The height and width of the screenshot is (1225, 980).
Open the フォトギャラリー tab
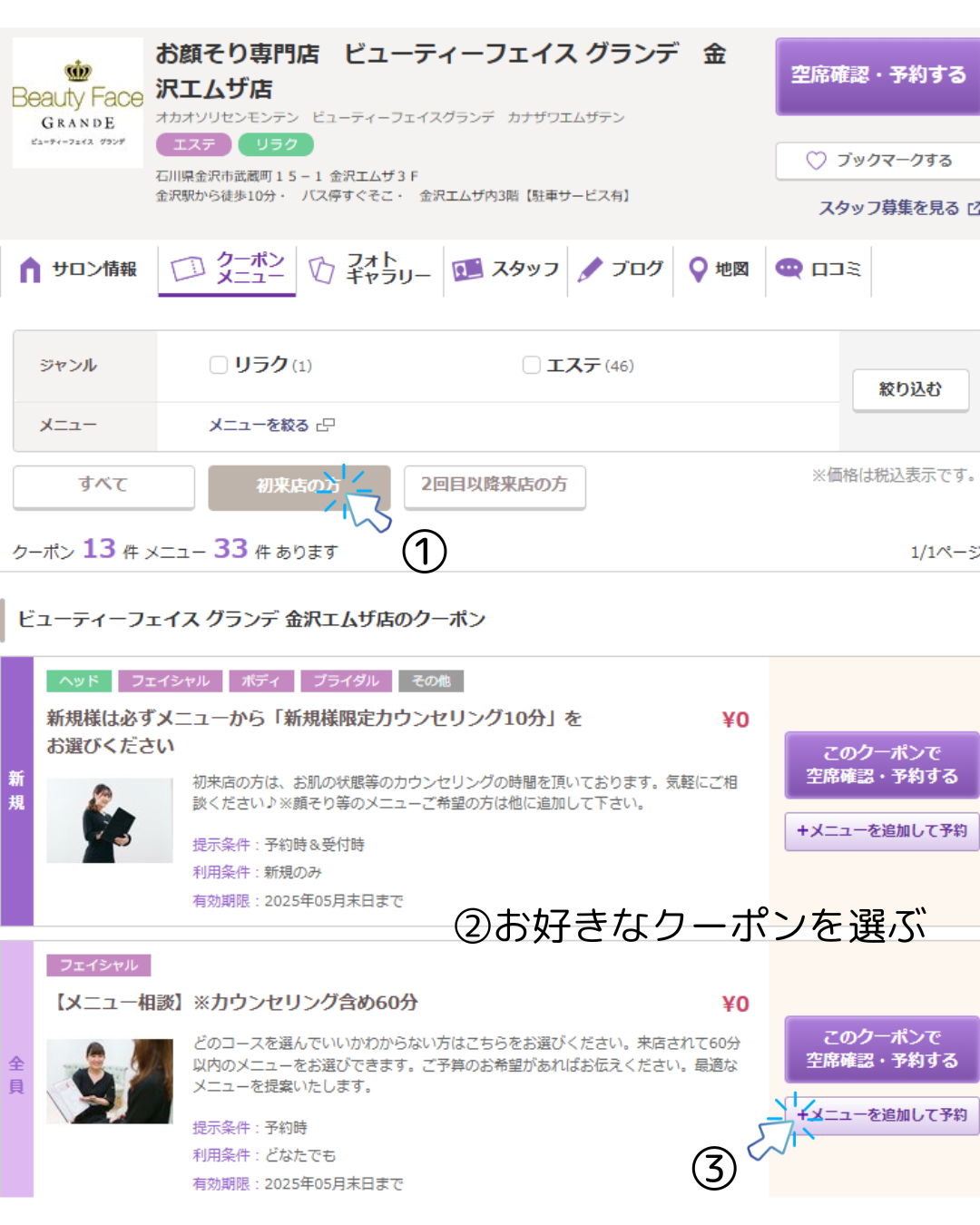pyautogui.click(x=370, y=269)
